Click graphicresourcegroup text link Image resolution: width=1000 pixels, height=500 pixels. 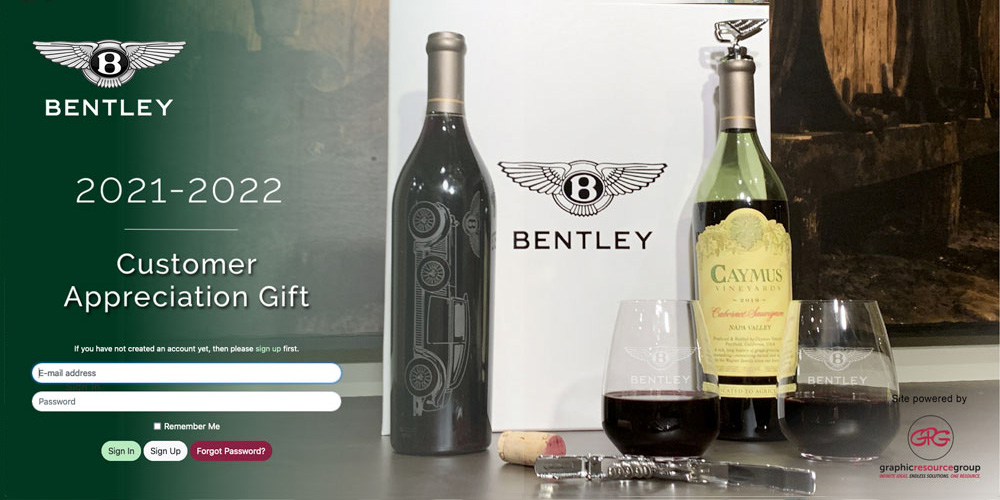pos(930,468)
